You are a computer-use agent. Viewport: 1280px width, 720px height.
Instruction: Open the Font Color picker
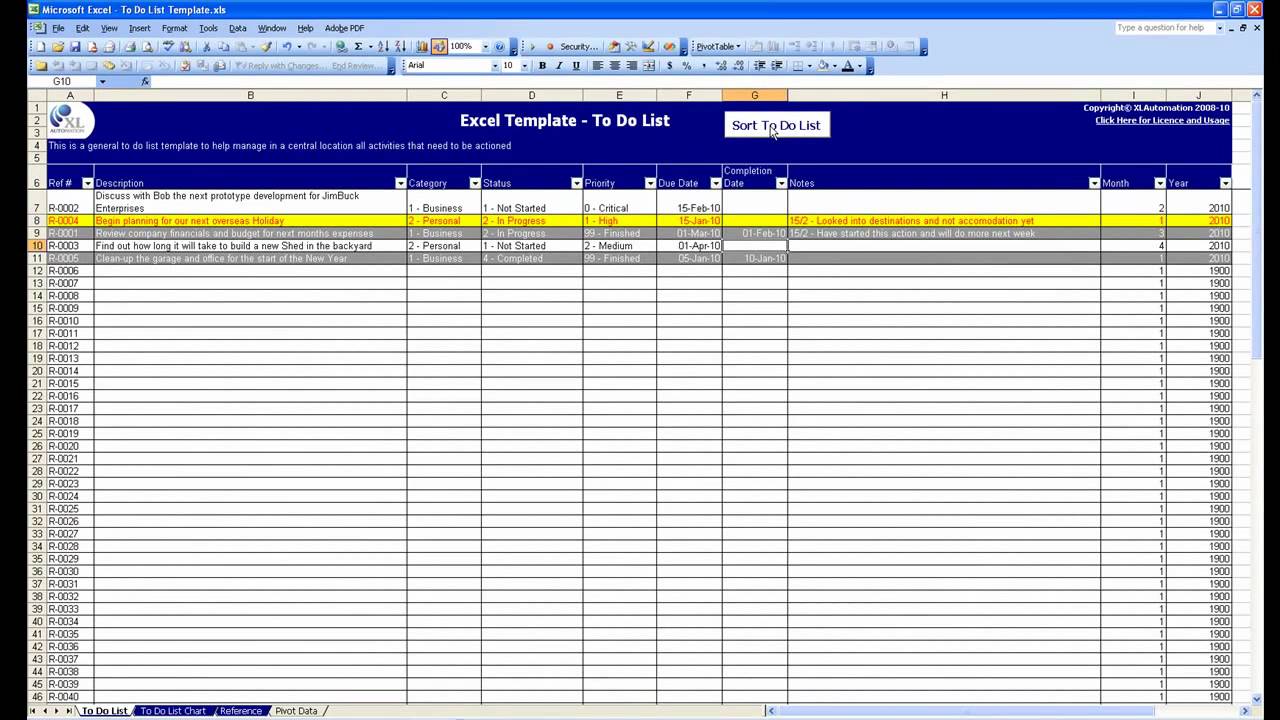click(x=848, y=65)
